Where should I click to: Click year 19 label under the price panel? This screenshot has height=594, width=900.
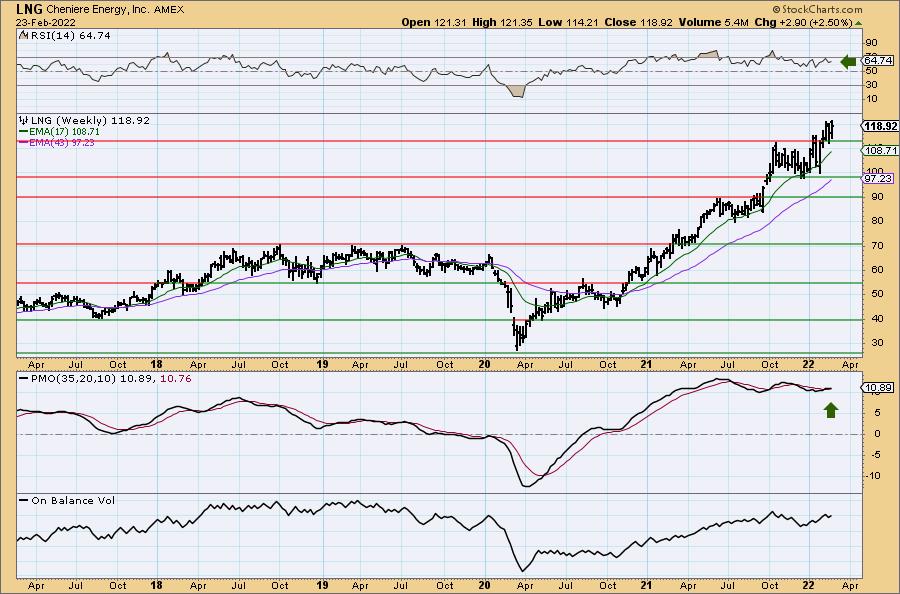pos(322,364)
